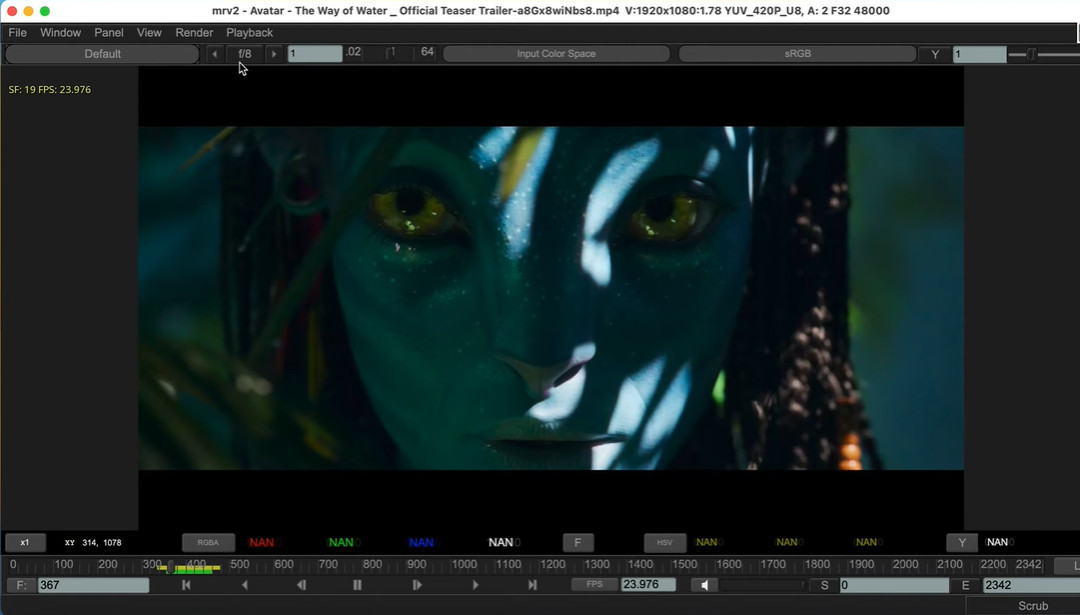Click the current frame field showing 367
This screenshot has width=1080, height=615.
[93, 585]
